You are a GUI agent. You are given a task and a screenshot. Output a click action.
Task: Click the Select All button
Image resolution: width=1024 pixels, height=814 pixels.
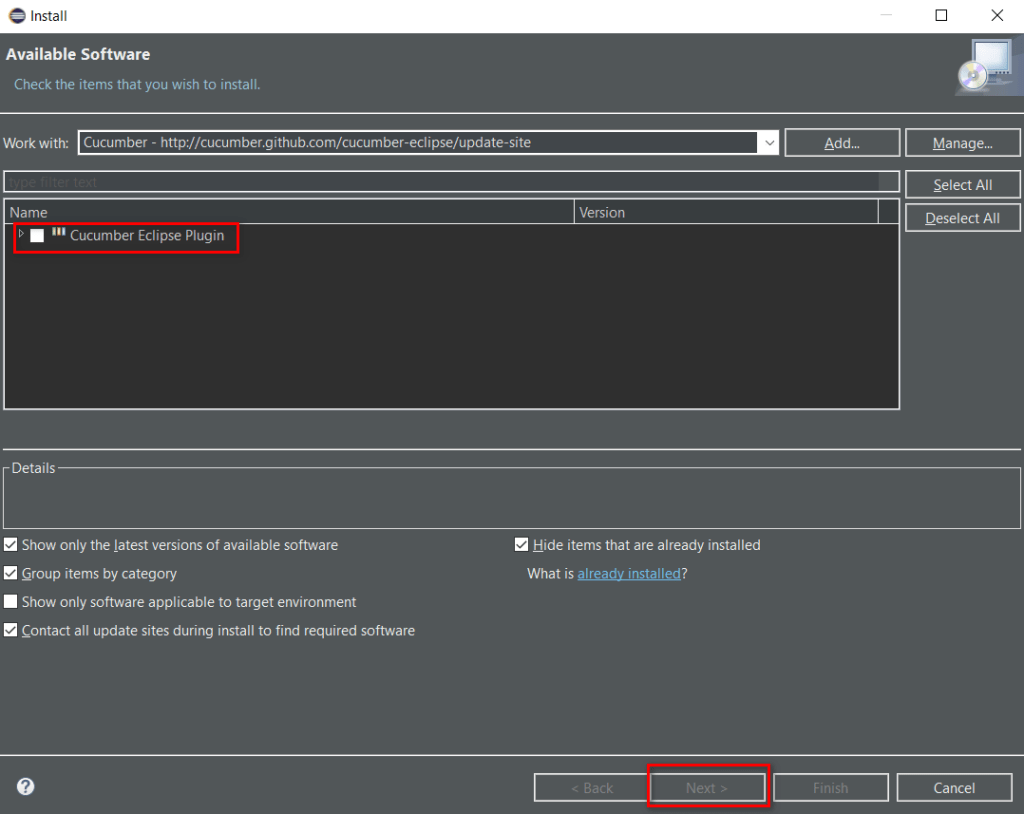coord(962,185)
